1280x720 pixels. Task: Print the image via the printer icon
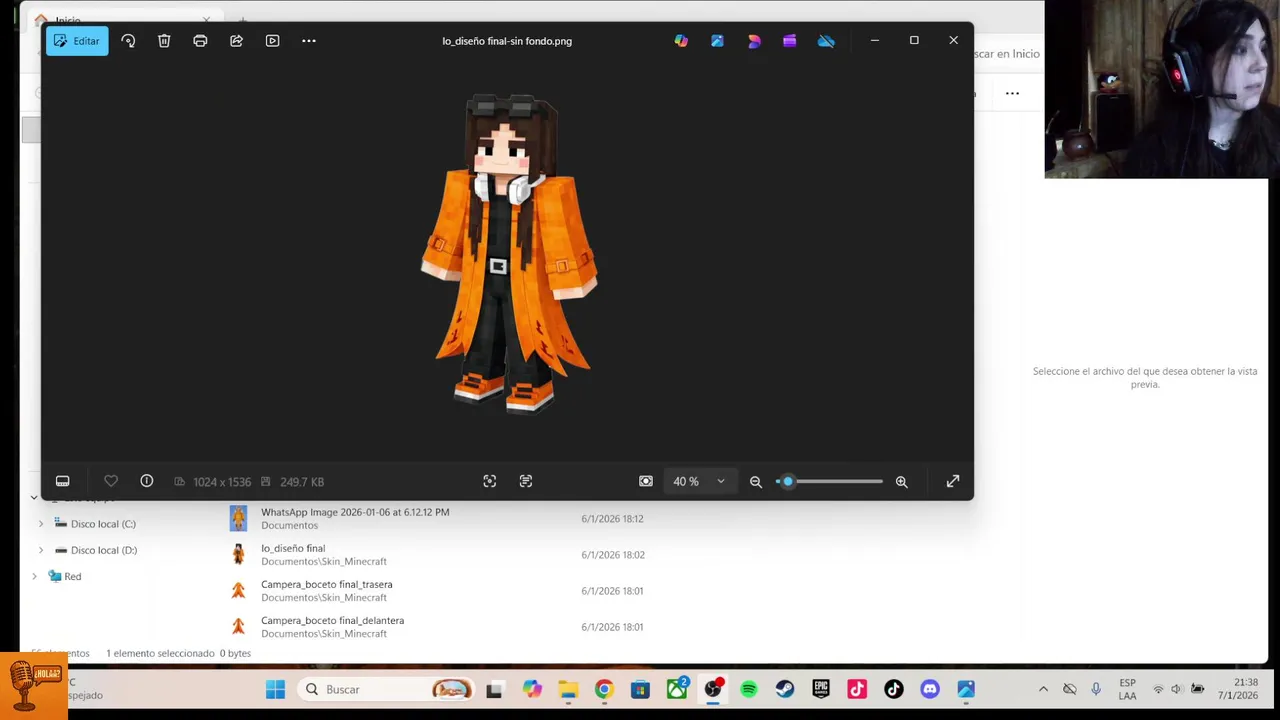tap(200, 41)
